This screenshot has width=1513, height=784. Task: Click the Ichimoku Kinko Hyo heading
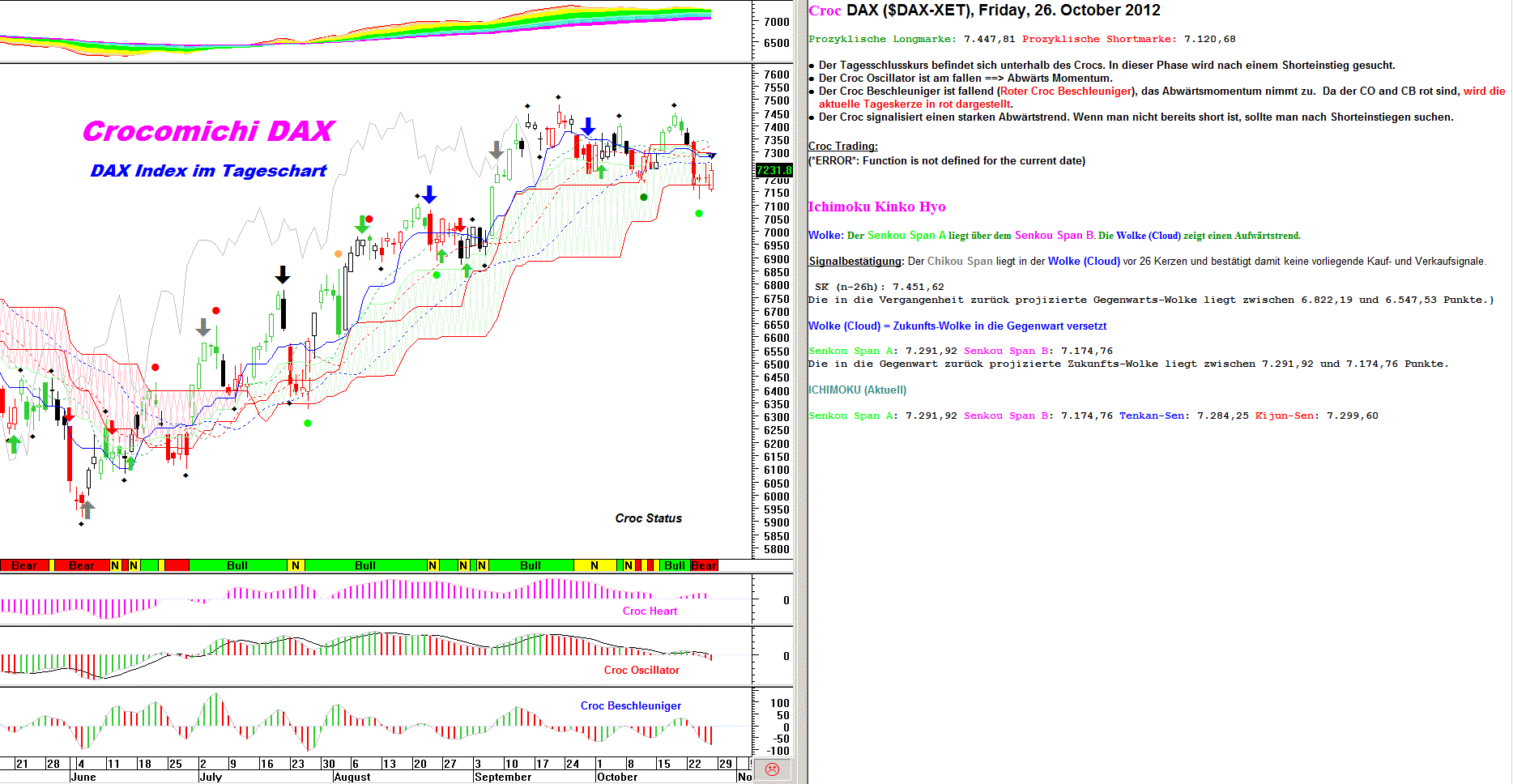click(876, 207)
